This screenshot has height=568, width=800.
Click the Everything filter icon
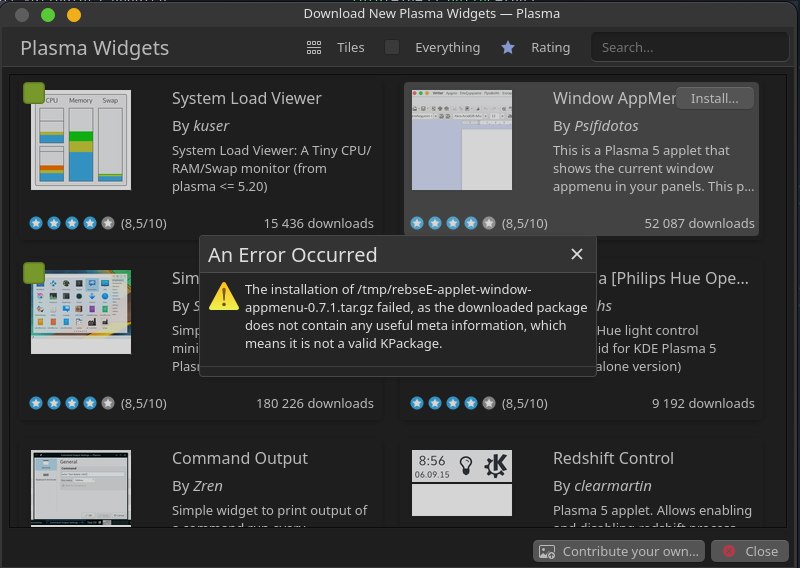click(392, 47)
